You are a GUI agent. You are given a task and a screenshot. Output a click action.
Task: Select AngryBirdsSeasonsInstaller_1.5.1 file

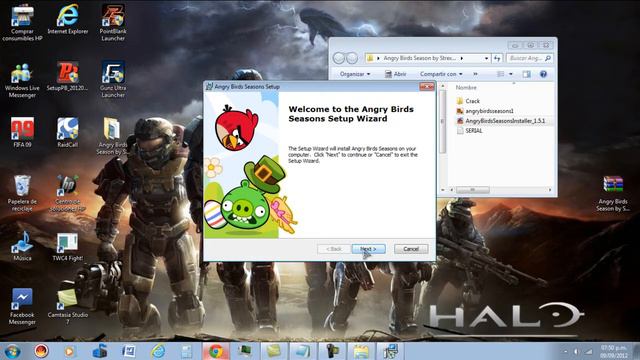pyautogui.click(x=501, y=121)
